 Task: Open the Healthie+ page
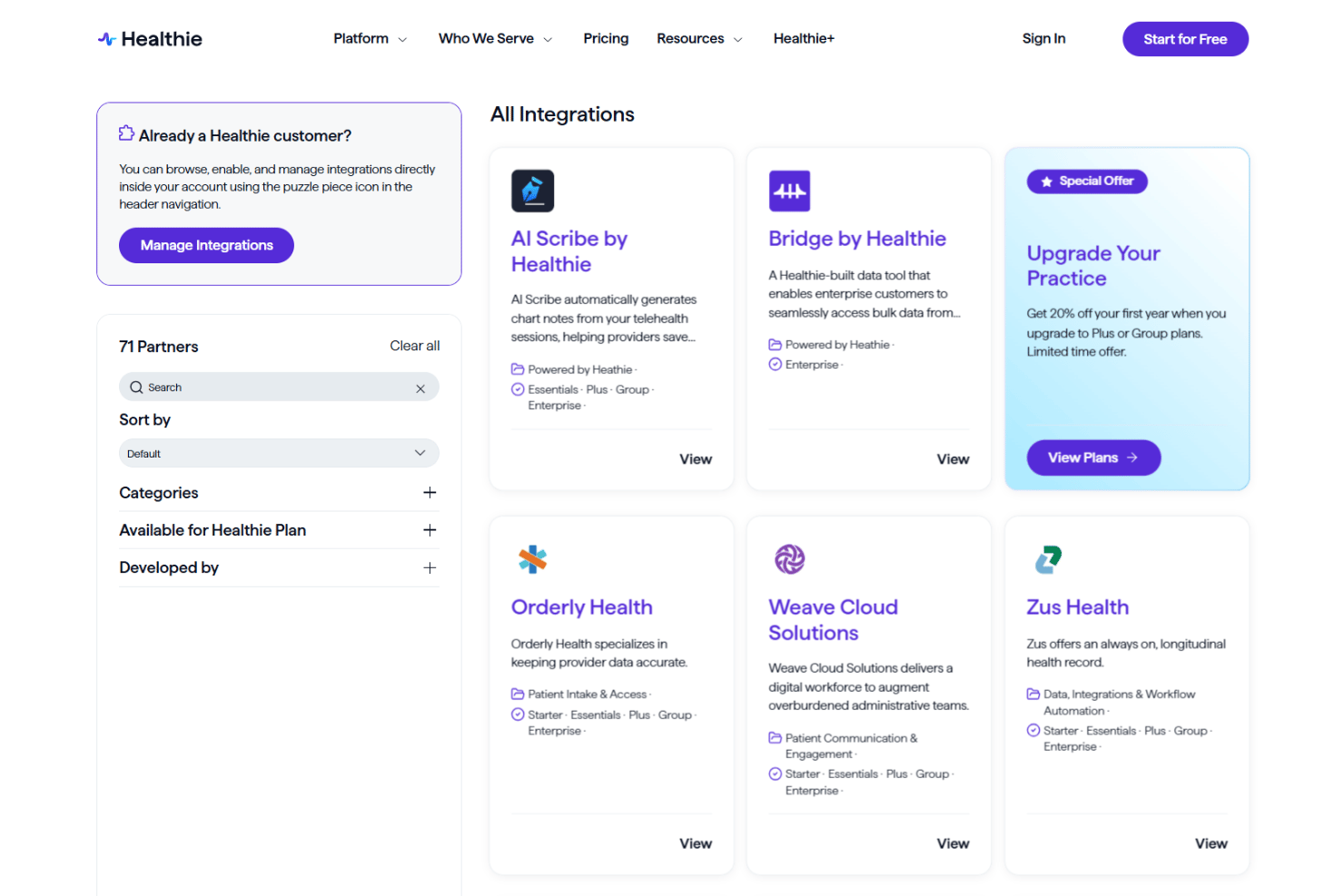(x=804, y=39)
